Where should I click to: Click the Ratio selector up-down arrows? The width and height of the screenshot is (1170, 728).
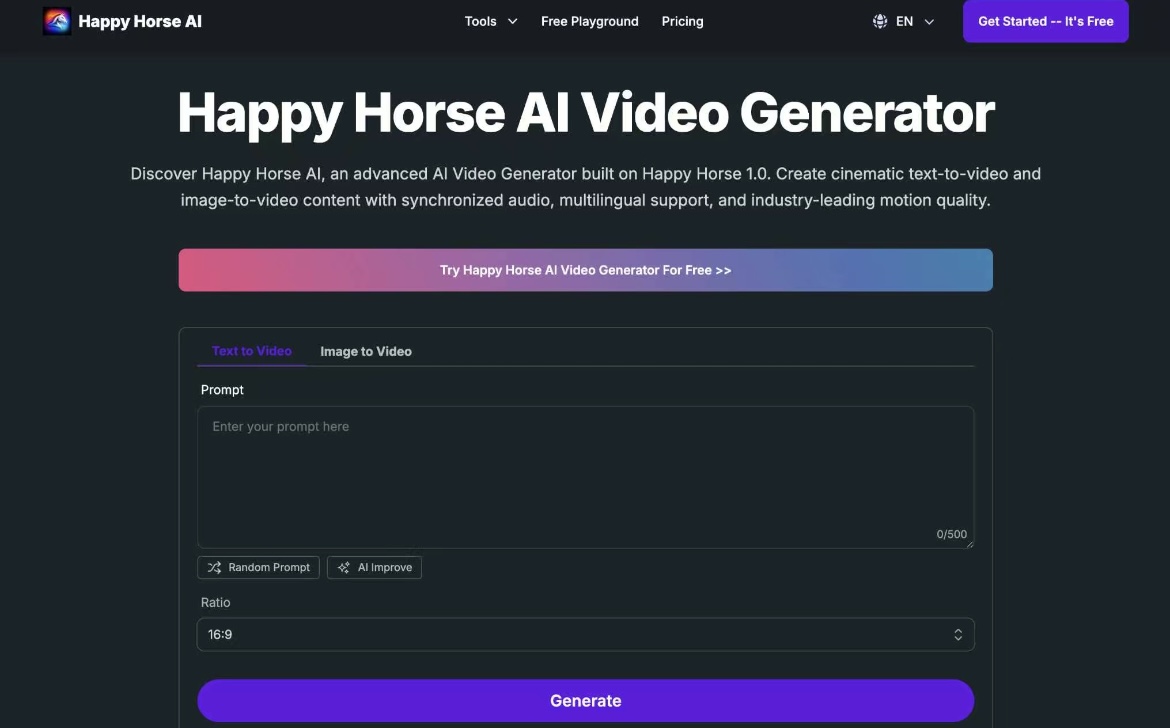pyautogui.click(x=958, y=635)
